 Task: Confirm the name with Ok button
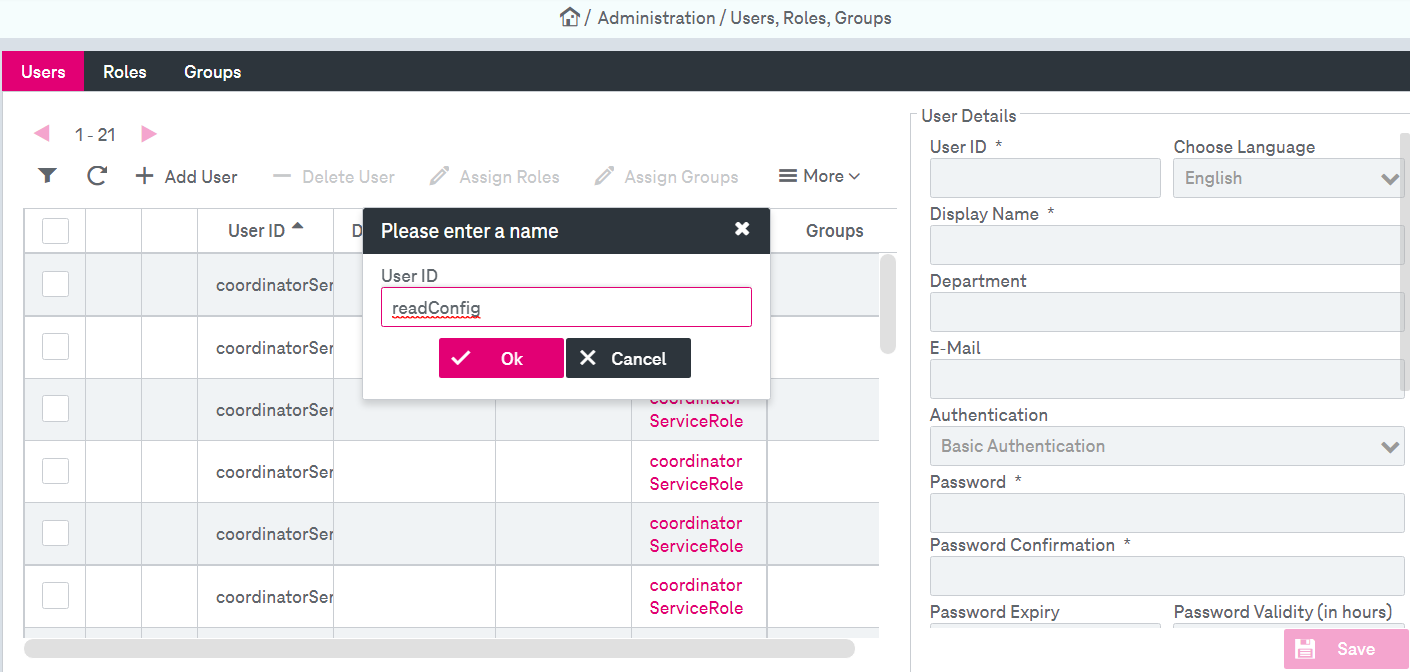coord(501,358)
